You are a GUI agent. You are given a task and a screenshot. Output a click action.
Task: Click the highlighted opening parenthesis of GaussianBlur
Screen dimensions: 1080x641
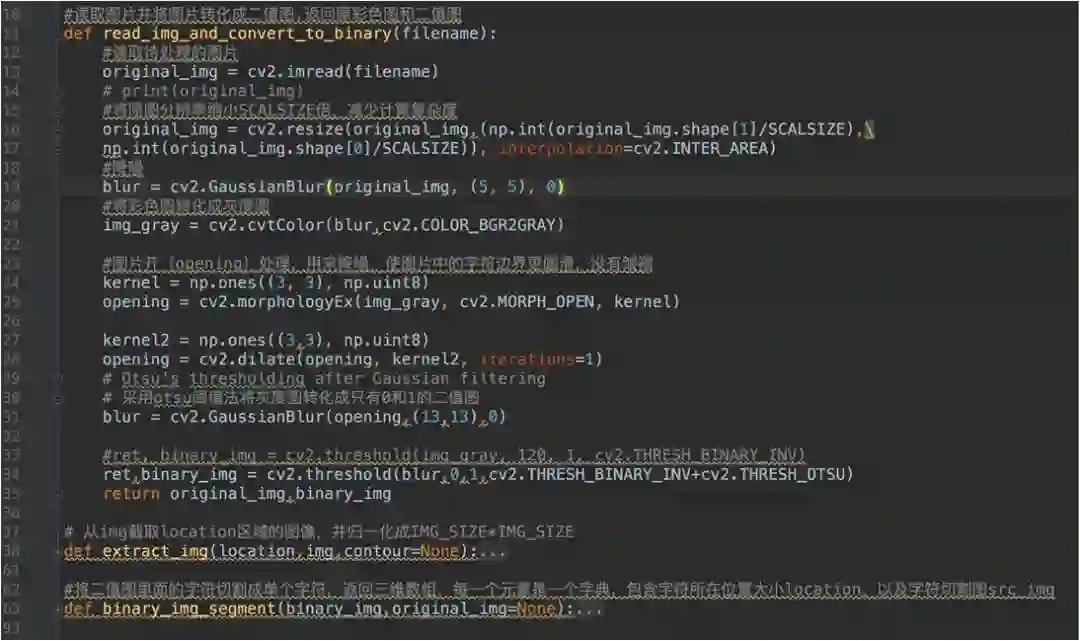(x=330, y=187)
